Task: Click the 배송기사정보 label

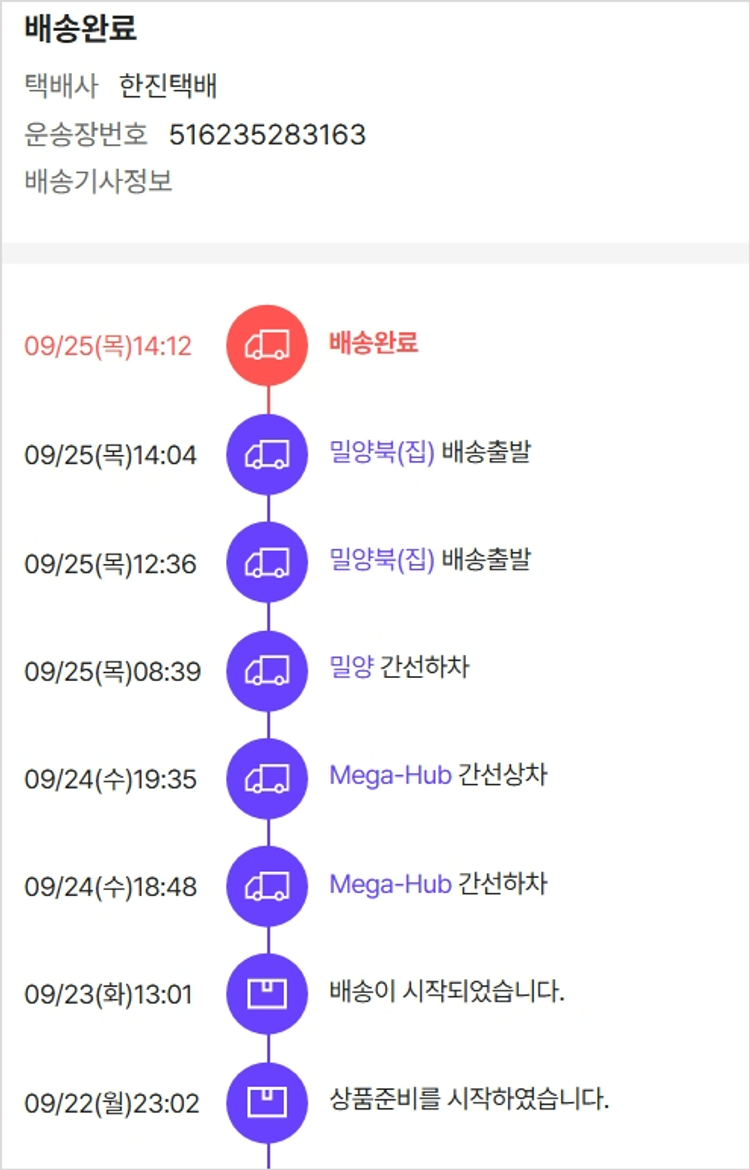Action: tap(98, 183)
